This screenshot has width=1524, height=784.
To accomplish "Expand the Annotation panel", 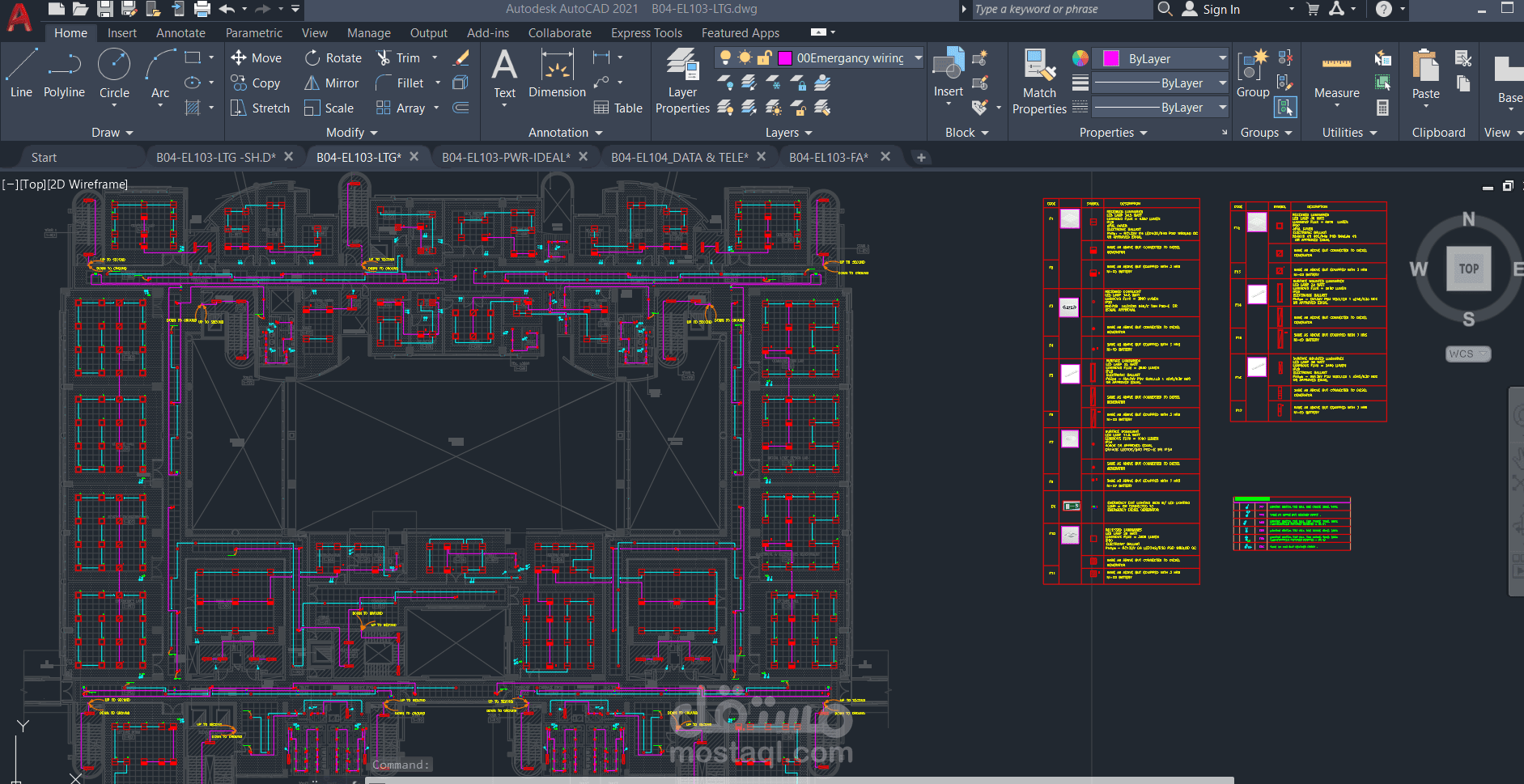I will point(565,133).
